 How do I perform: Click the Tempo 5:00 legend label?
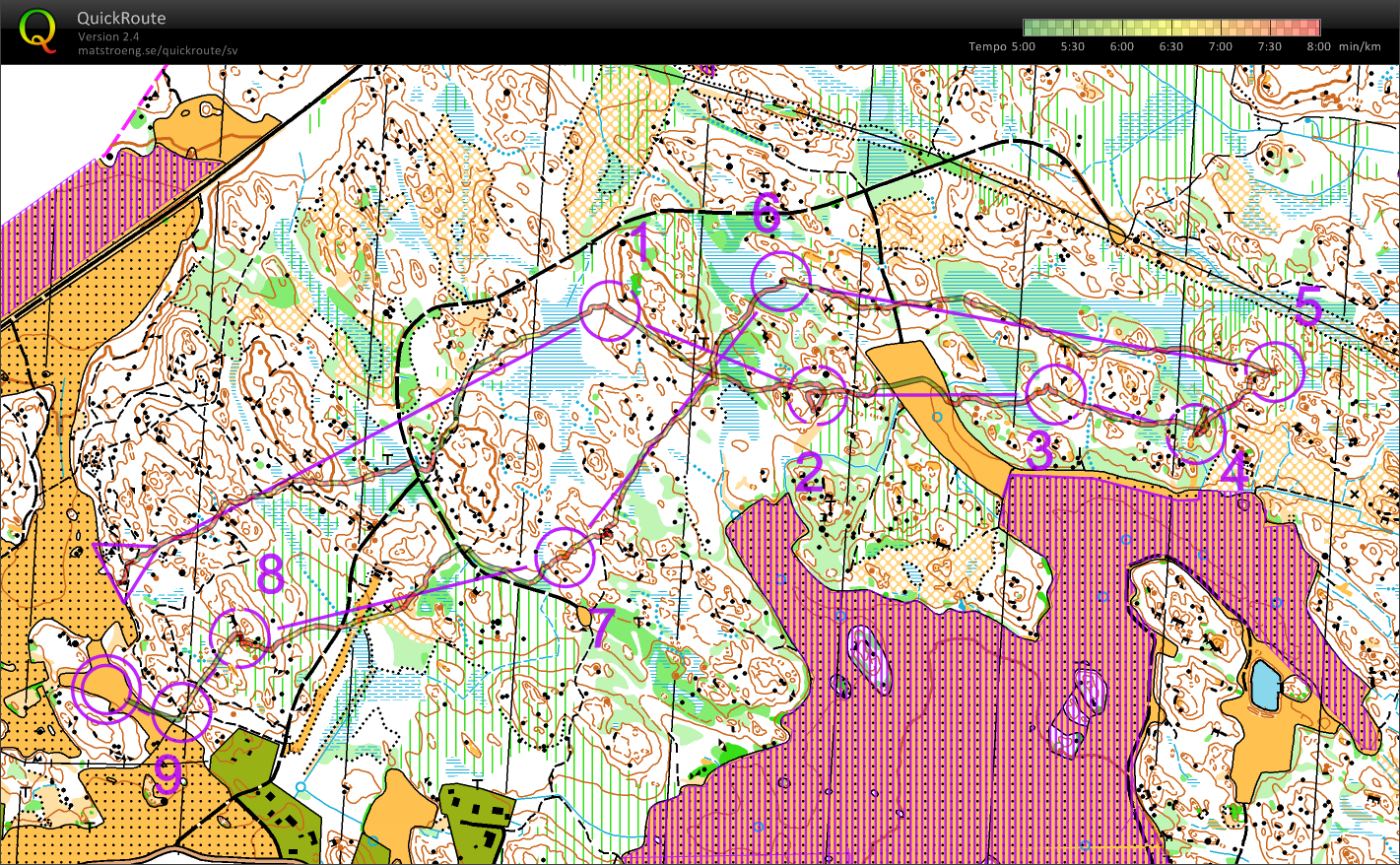coord(1002,46)
